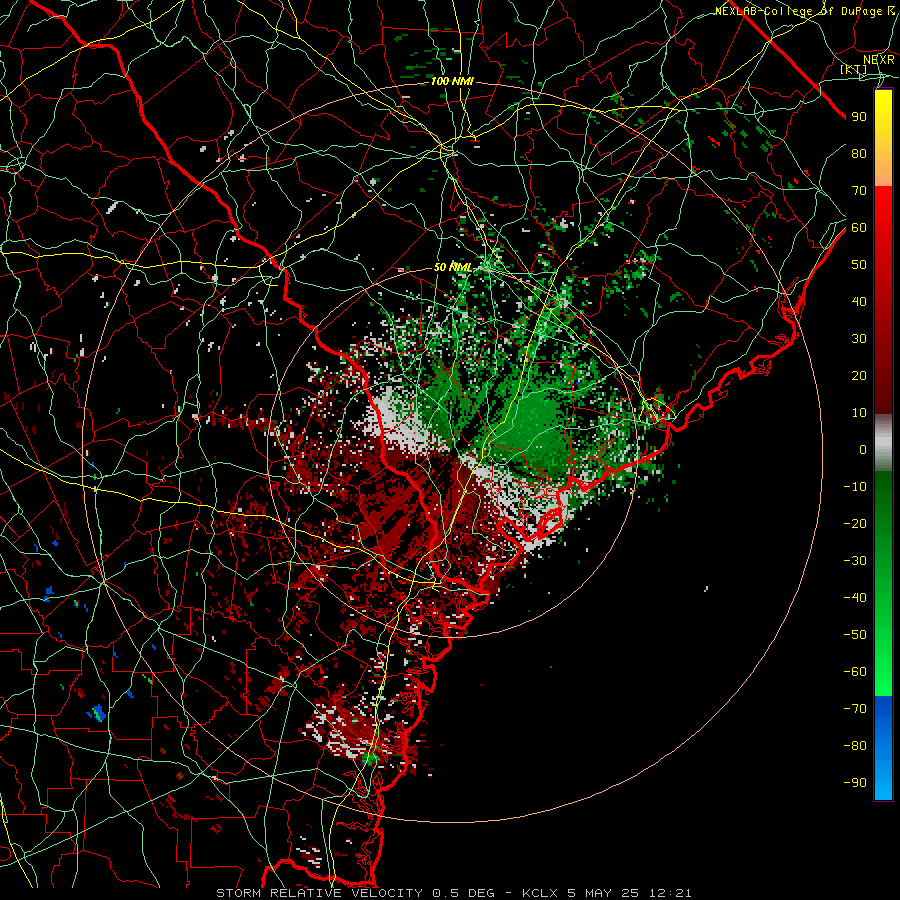
Task: Pick the gray zero band of the color bar
Action: pyautogui.click(x=883, y=443)
